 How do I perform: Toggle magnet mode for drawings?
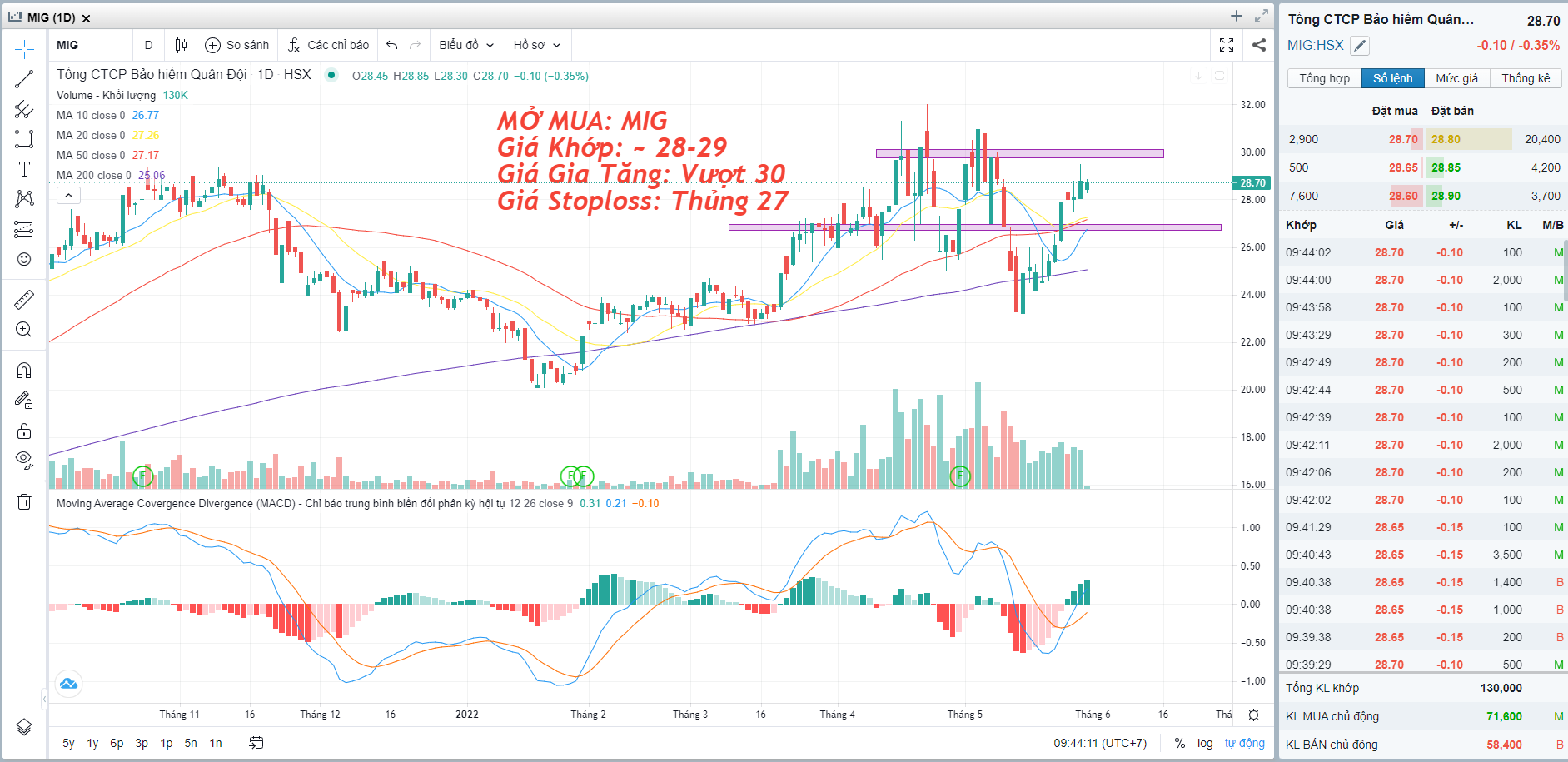[x=24, y=371]
